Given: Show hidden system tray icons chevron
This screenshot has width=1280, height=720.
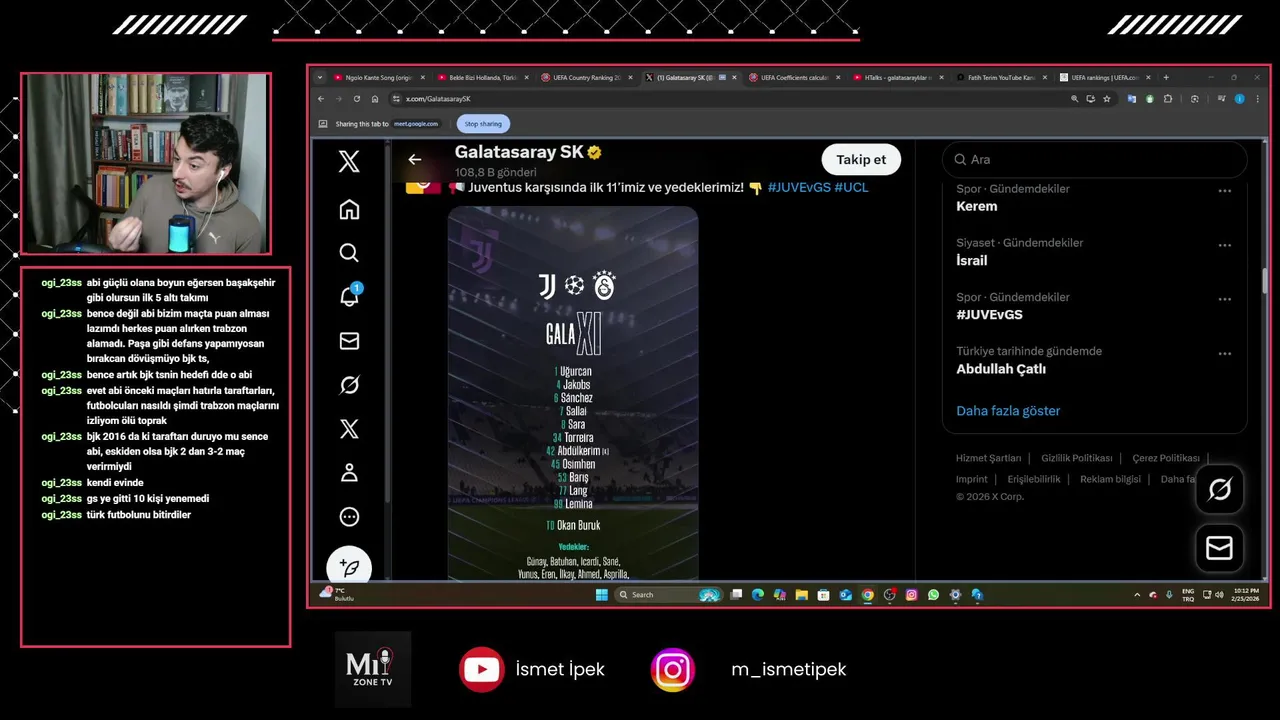Looking at the screenshot, I should 1137,595.
